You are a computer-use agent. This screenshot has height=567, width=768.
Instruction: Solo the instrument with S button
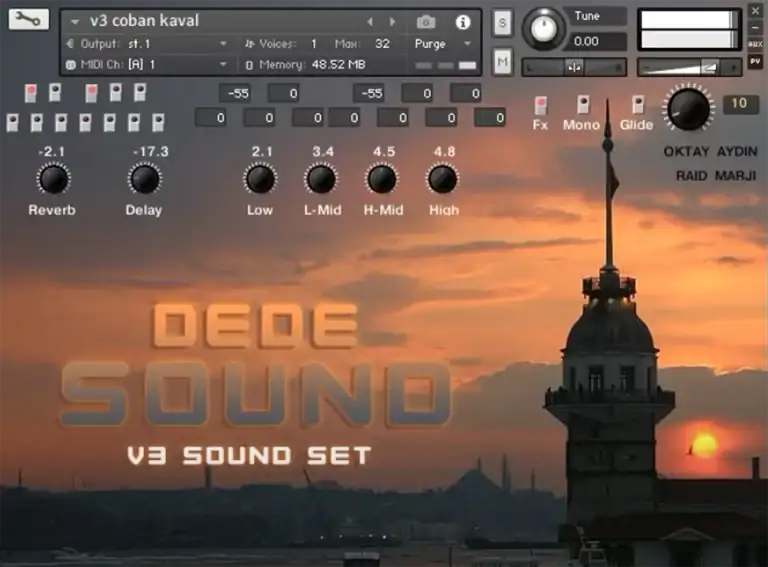(502, 23)
